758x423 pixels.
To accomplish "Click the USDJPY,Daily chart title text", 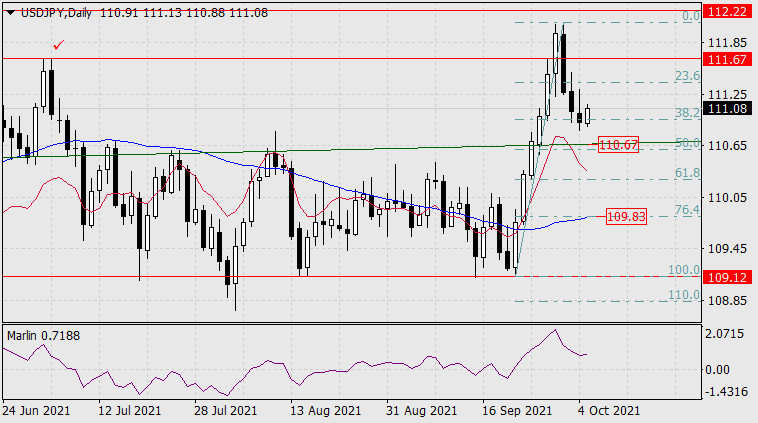I will [x=56, y=13].
